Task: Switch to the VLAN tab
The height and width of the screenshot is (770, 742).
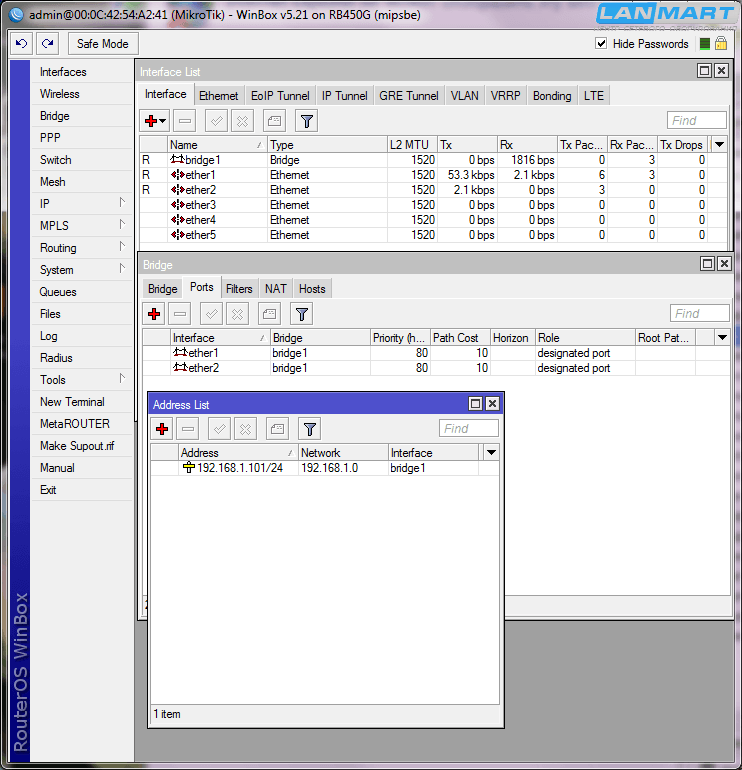Action: [x=465, y=96]
